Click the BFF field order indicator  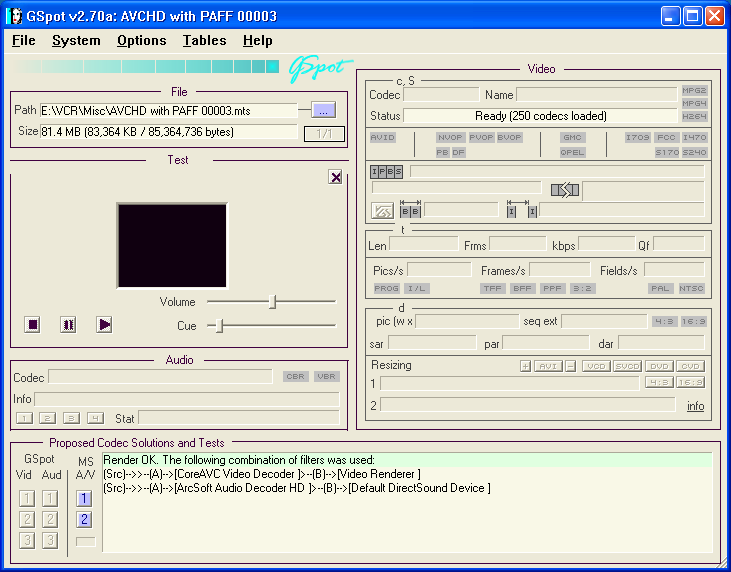point(522,289)
